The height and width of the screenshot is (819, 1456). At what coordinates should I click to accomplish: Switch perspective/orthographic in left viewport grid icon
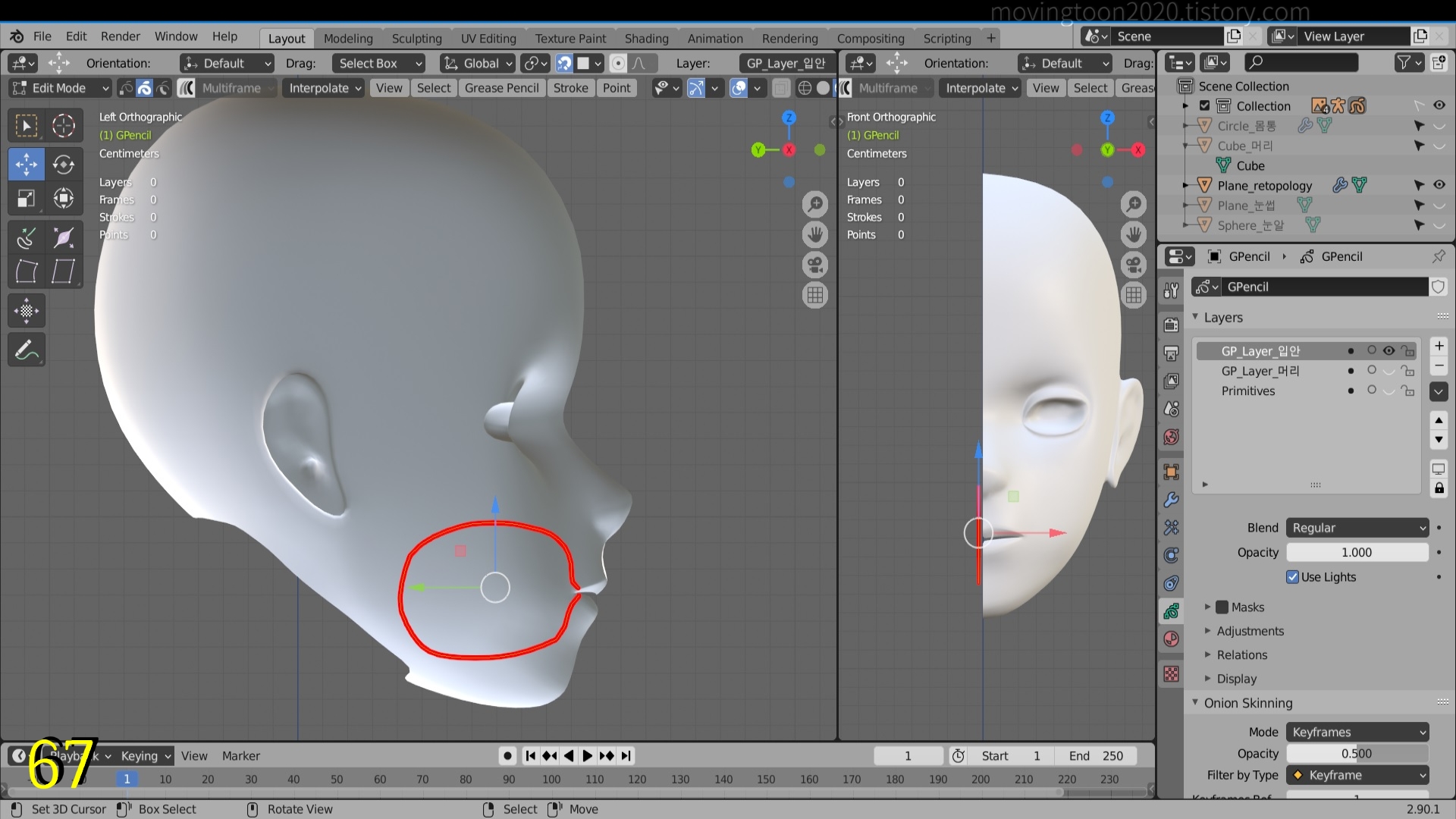point(815,295)
